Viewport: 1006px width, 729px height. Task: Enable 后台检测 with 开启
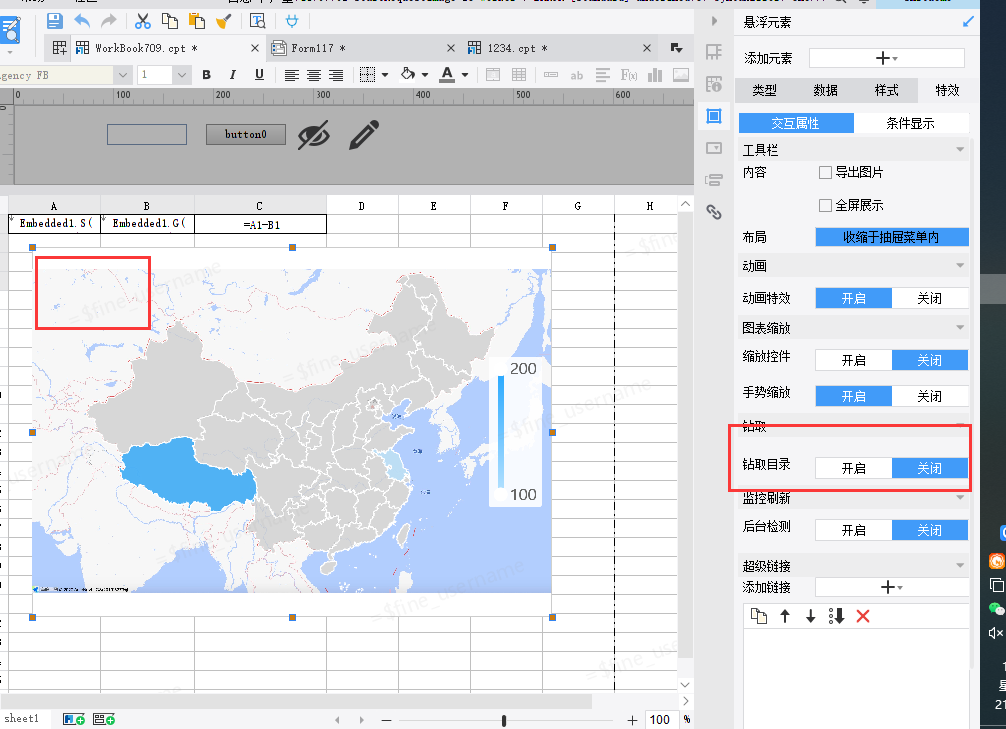coord(853,531)
